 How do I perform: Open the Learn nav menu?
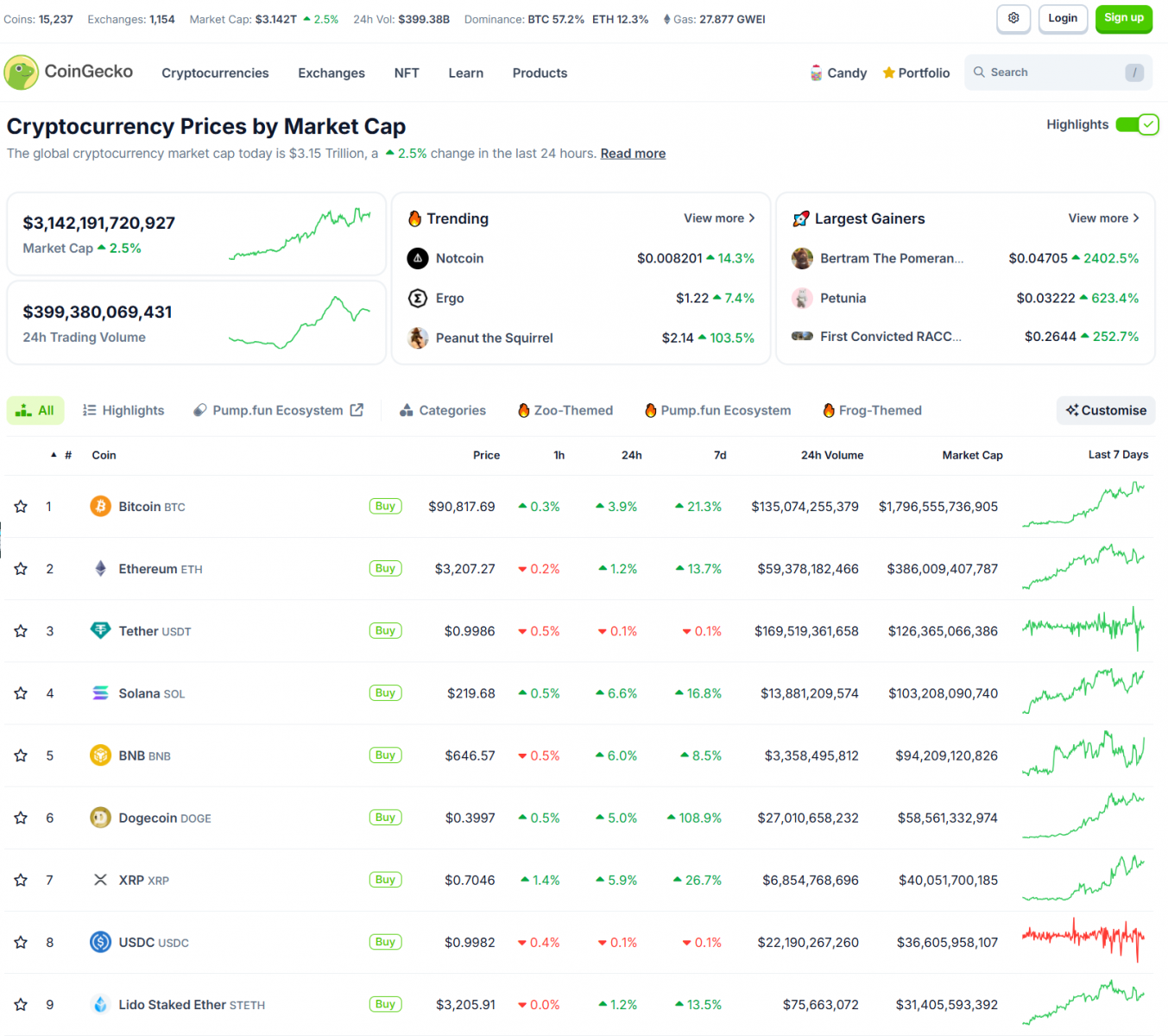[465, 73]
